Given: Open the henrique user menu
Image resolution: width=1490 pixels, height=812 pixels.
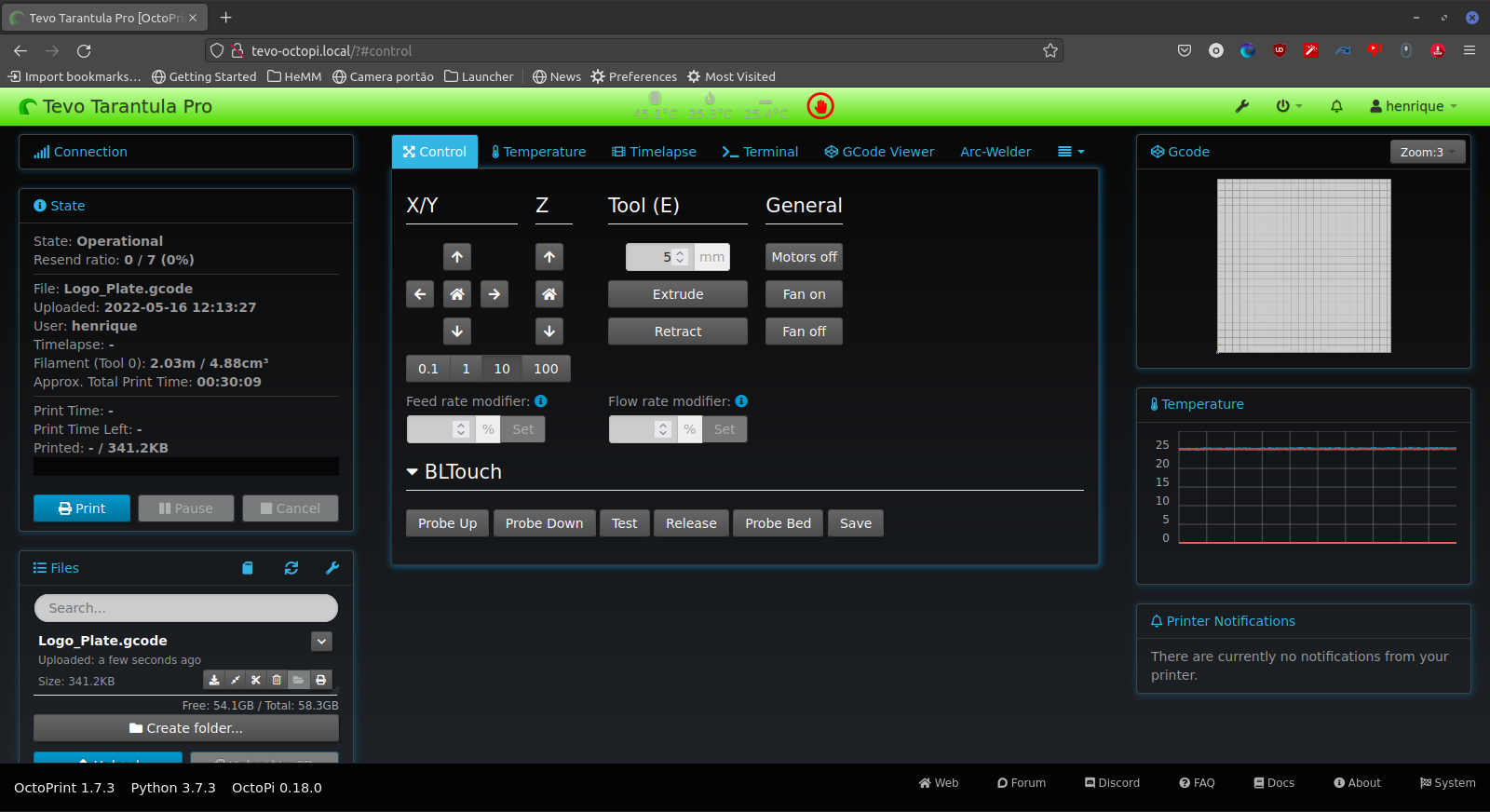Looking at the screenshot, I should (x=1414, y=106).
